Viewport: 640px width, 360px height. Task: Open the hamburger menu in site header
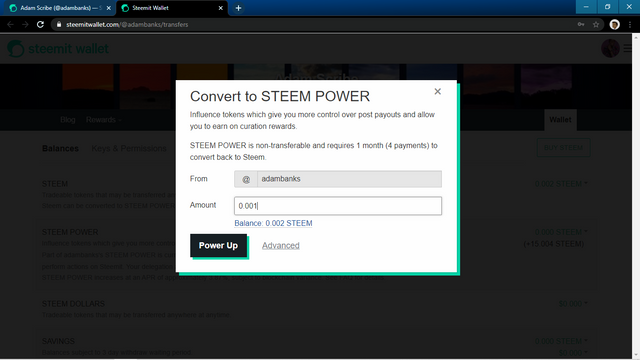pyautogui.click(x=627, y=49)
